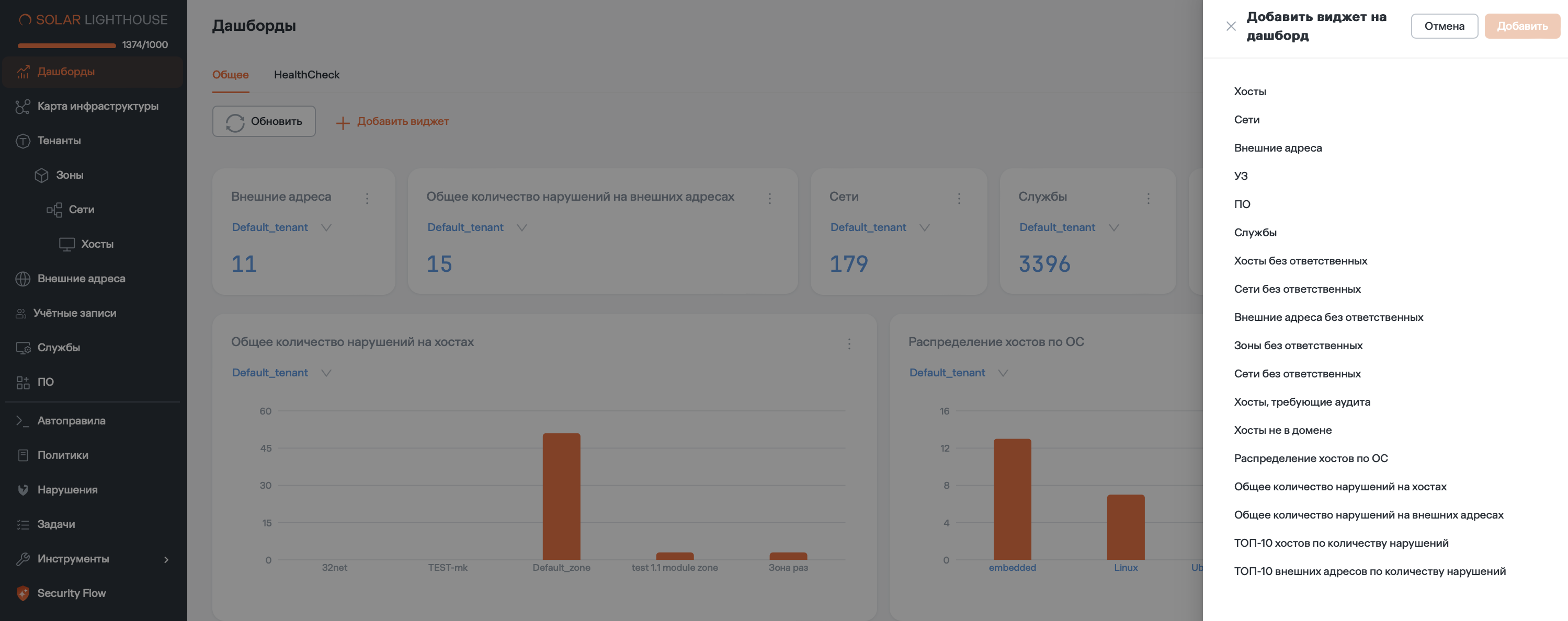1568x621 pixels.
Task: Click the 1374/1000 license usage progress bar
Action: 67,45
